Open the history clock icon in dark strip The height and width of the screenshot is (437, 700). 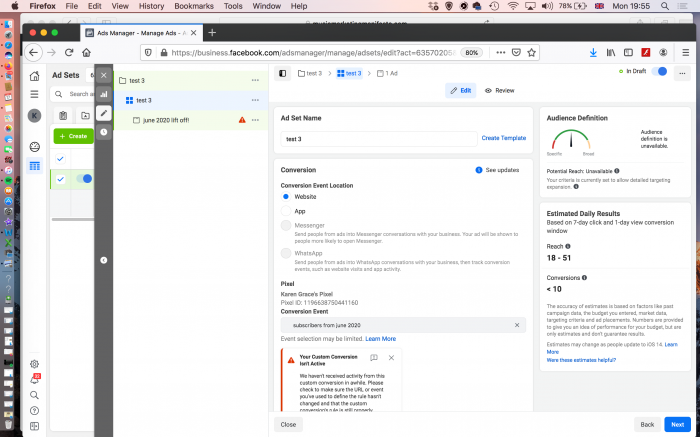(x=104, y=132)
